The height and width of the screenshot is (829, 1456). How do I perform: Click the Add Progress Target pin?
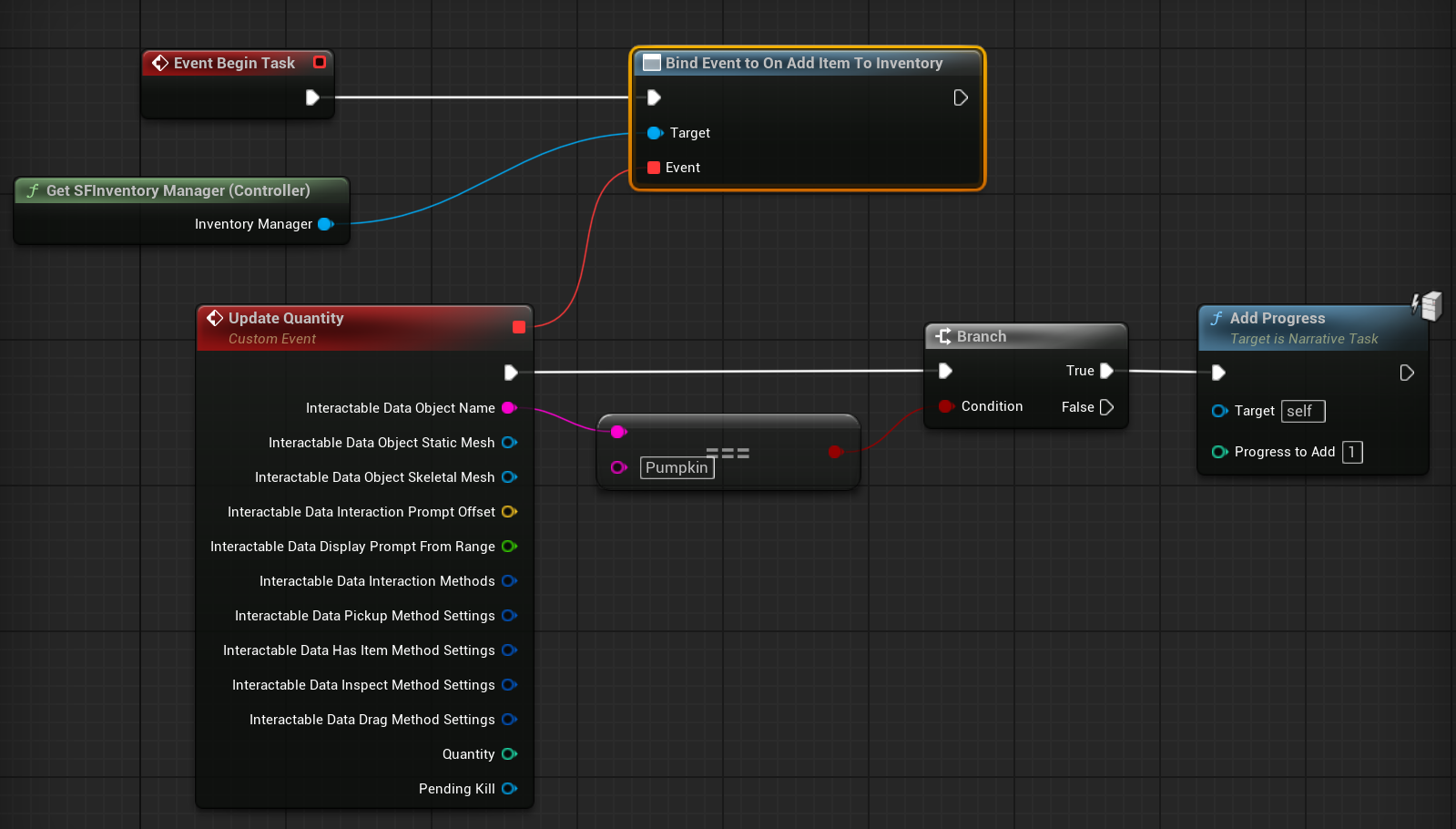tap(1220, 411)
